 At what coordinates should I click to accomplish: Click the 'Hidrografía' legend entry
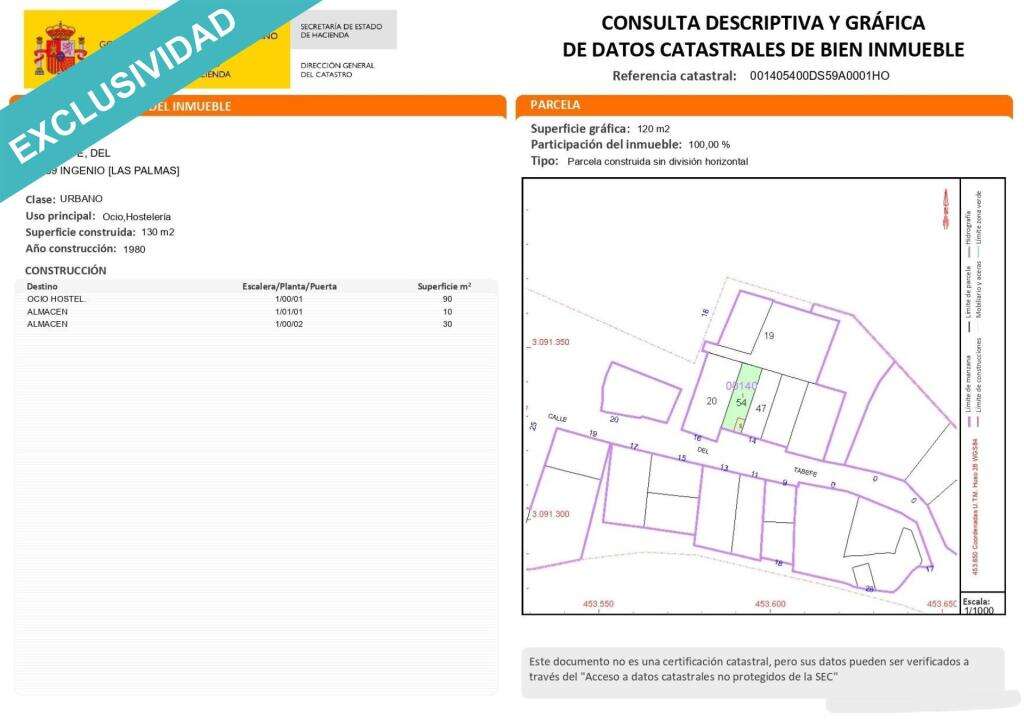967,233
